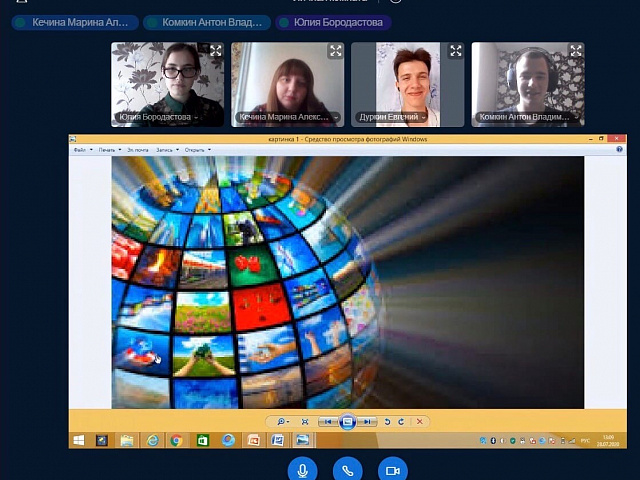Open the Печать menu in Photo Viewer
This screenshot has width=640, height=480.
click(109, 150)
